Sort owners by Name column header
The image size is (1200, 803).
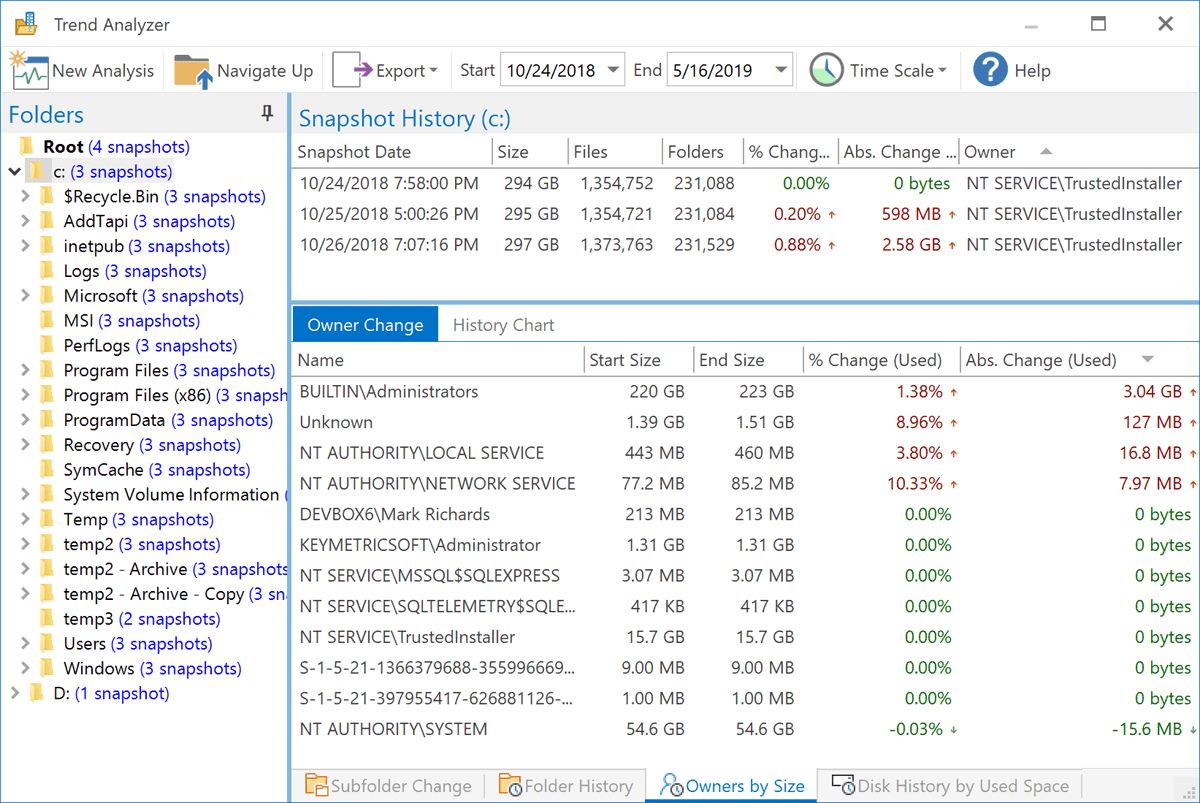(x=438, y=360)
